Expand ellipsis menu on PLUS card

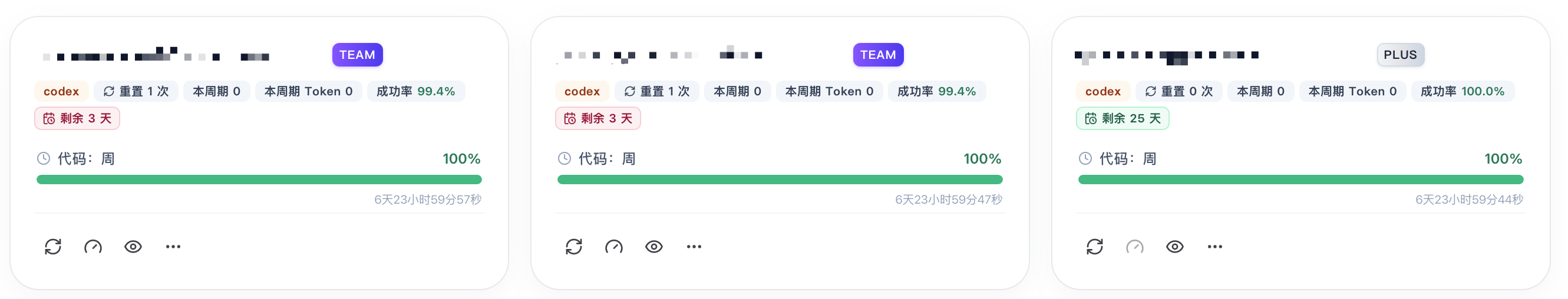(1216, 247)
